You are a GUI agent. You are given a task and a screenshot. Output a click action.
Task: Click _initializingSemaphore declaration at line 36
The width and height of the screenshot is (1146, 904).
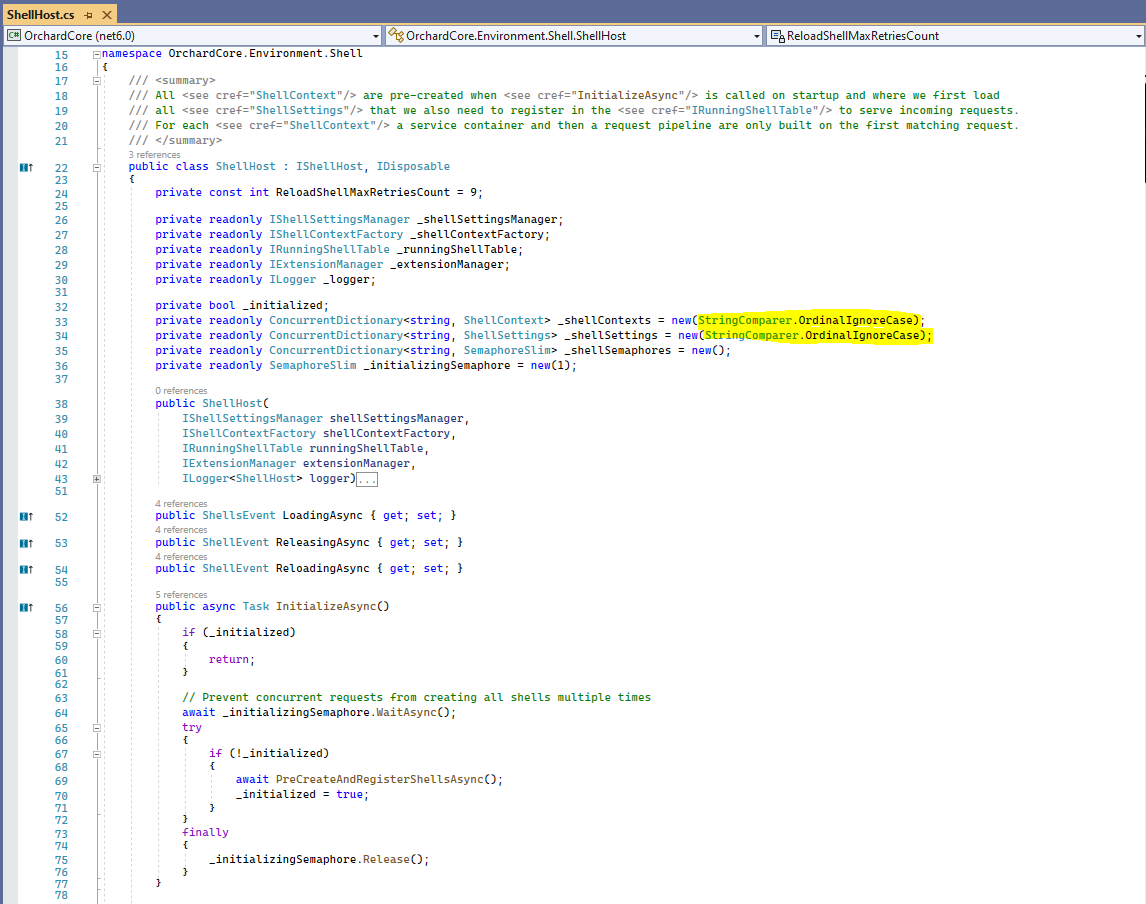(436, 365)
